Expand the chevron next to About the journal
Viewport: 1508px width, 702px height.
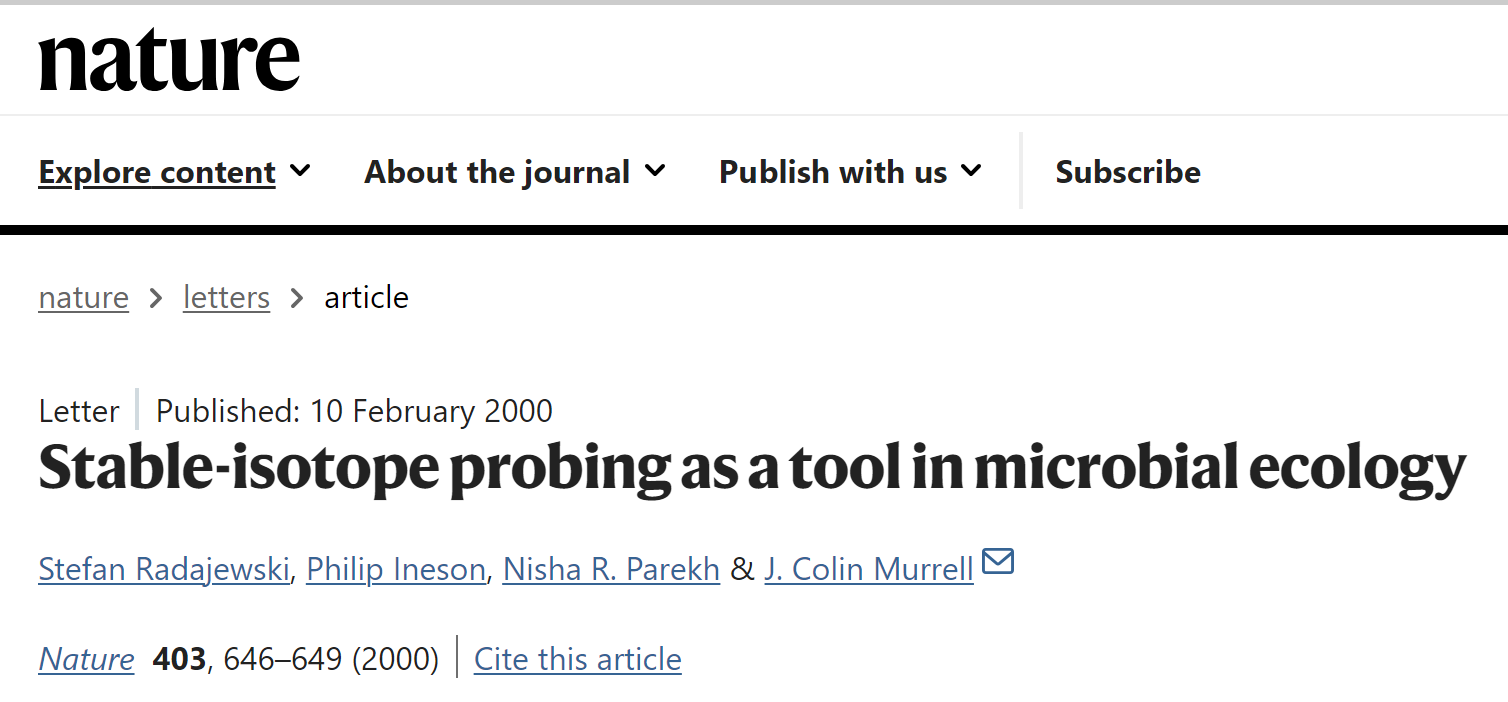coord(655,171)
